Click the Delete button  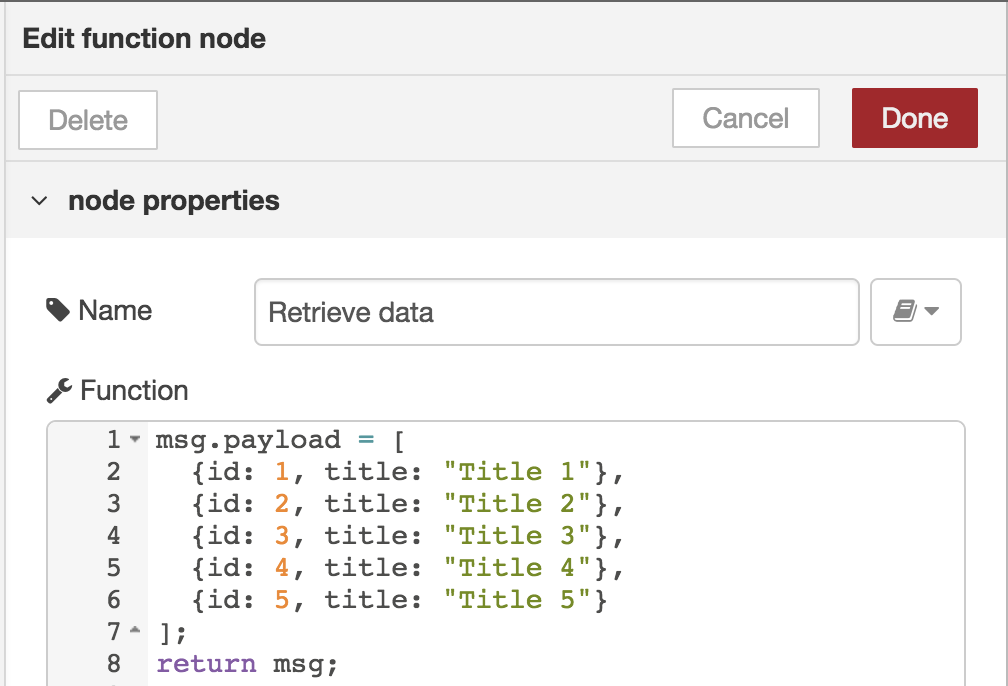[x=88, y=120]
